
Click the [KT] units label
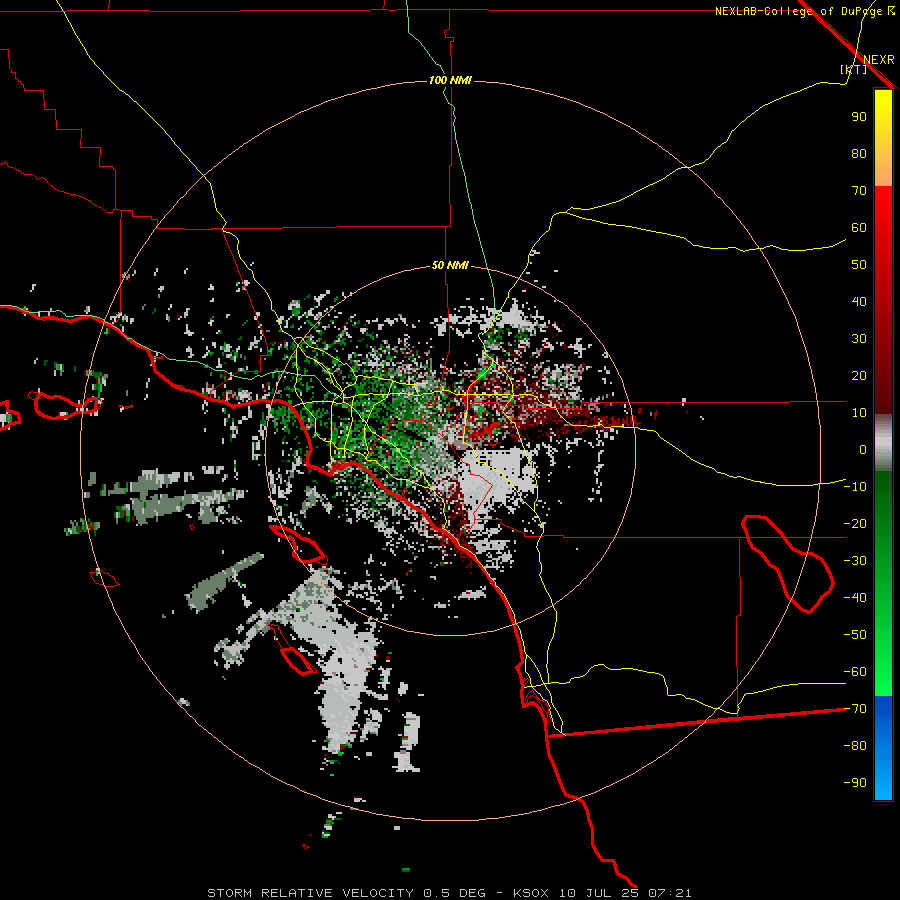(x=854, y=69)
